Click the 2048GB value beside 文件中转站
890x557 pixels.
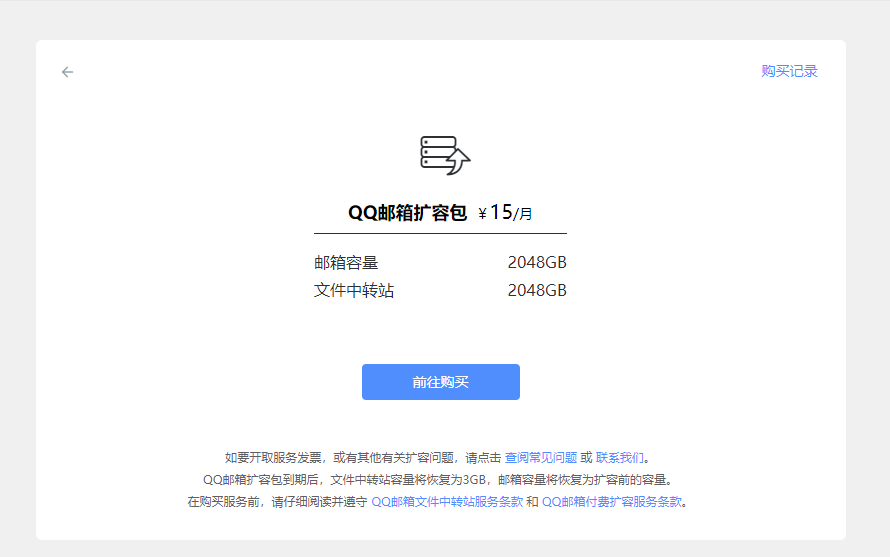(x=536, y=291)
